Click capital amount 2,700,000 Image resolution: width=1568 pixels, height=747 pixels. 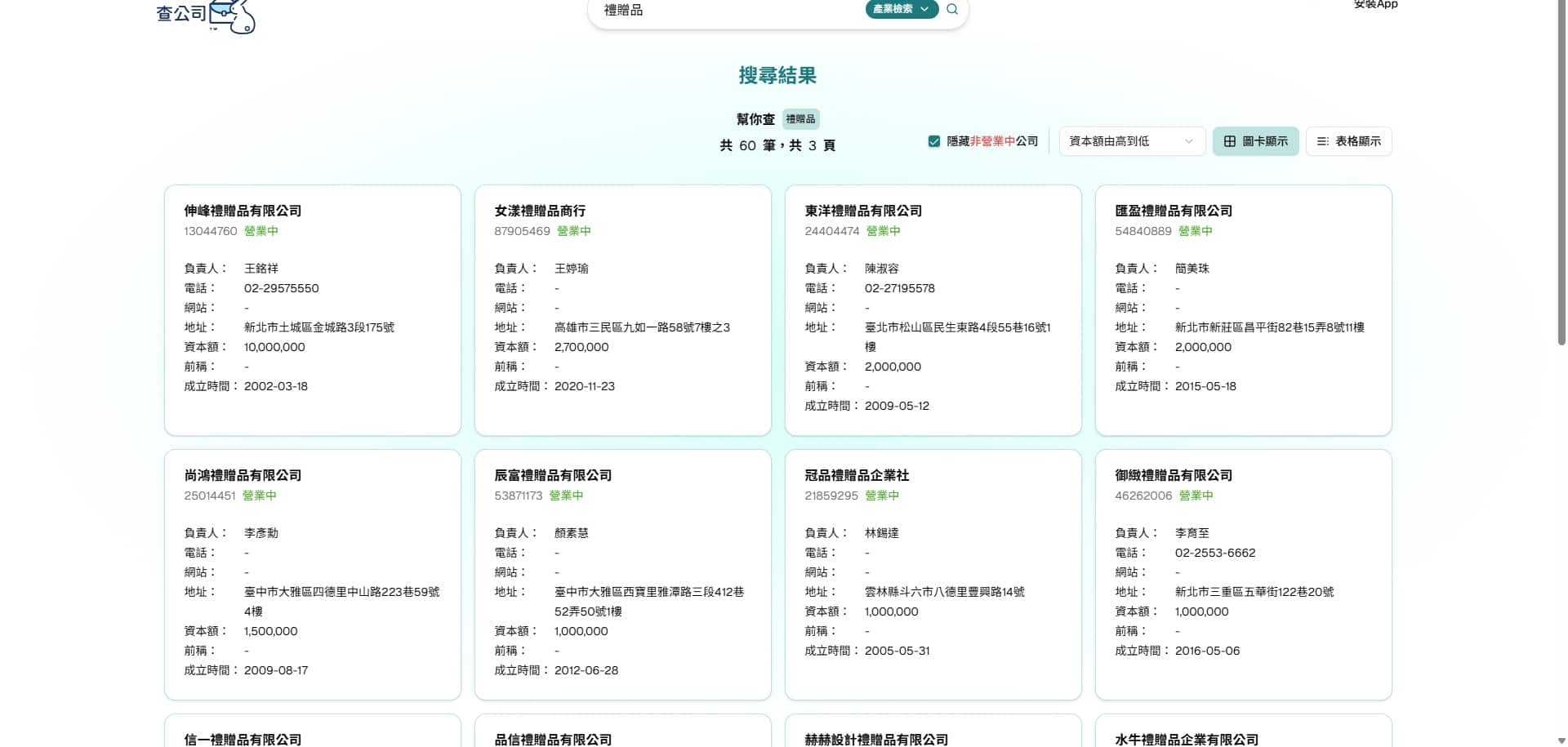pos(581,347)
